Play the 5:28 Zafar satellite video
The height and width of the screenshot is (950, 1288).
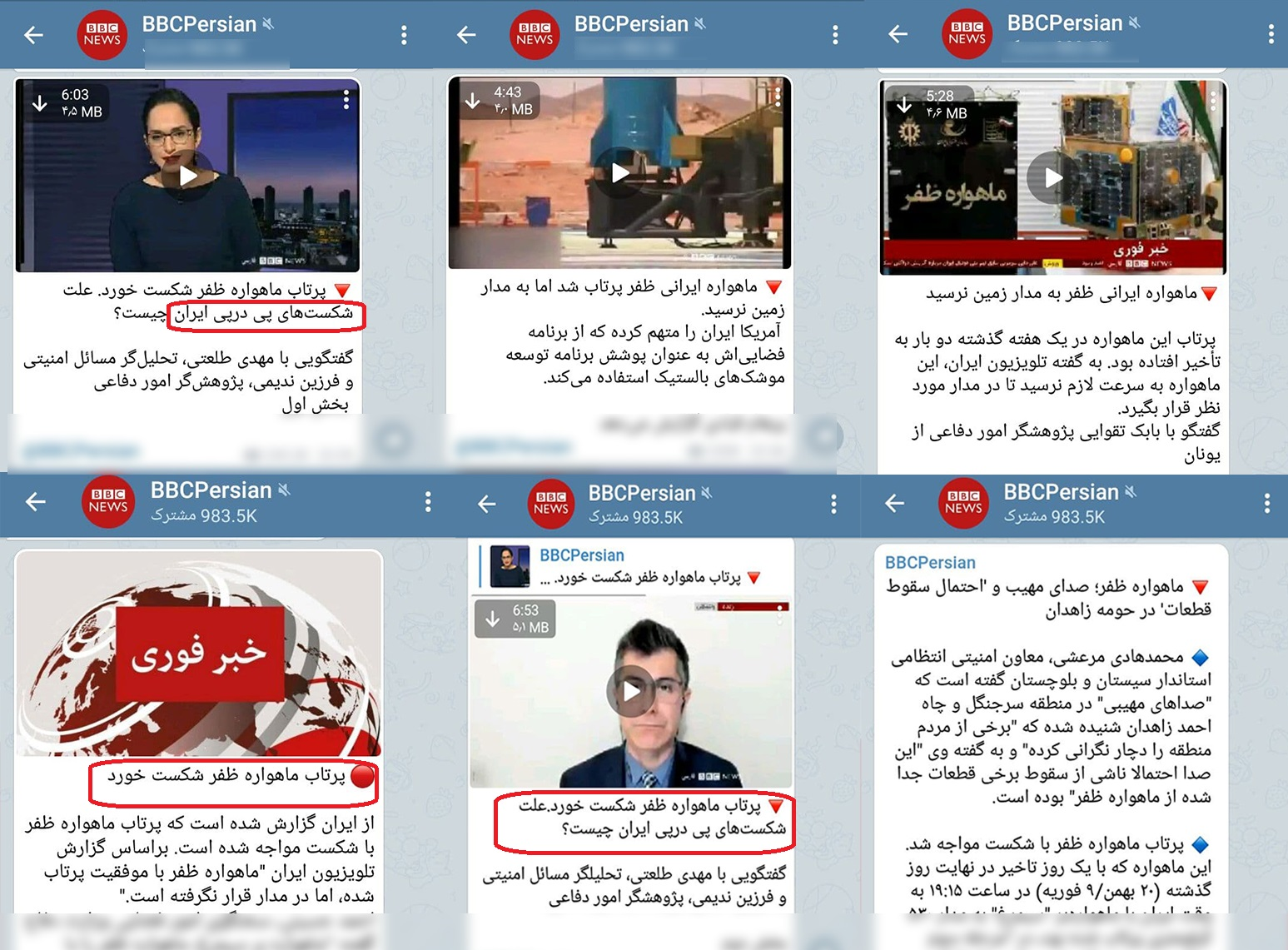coord(1052,177)
